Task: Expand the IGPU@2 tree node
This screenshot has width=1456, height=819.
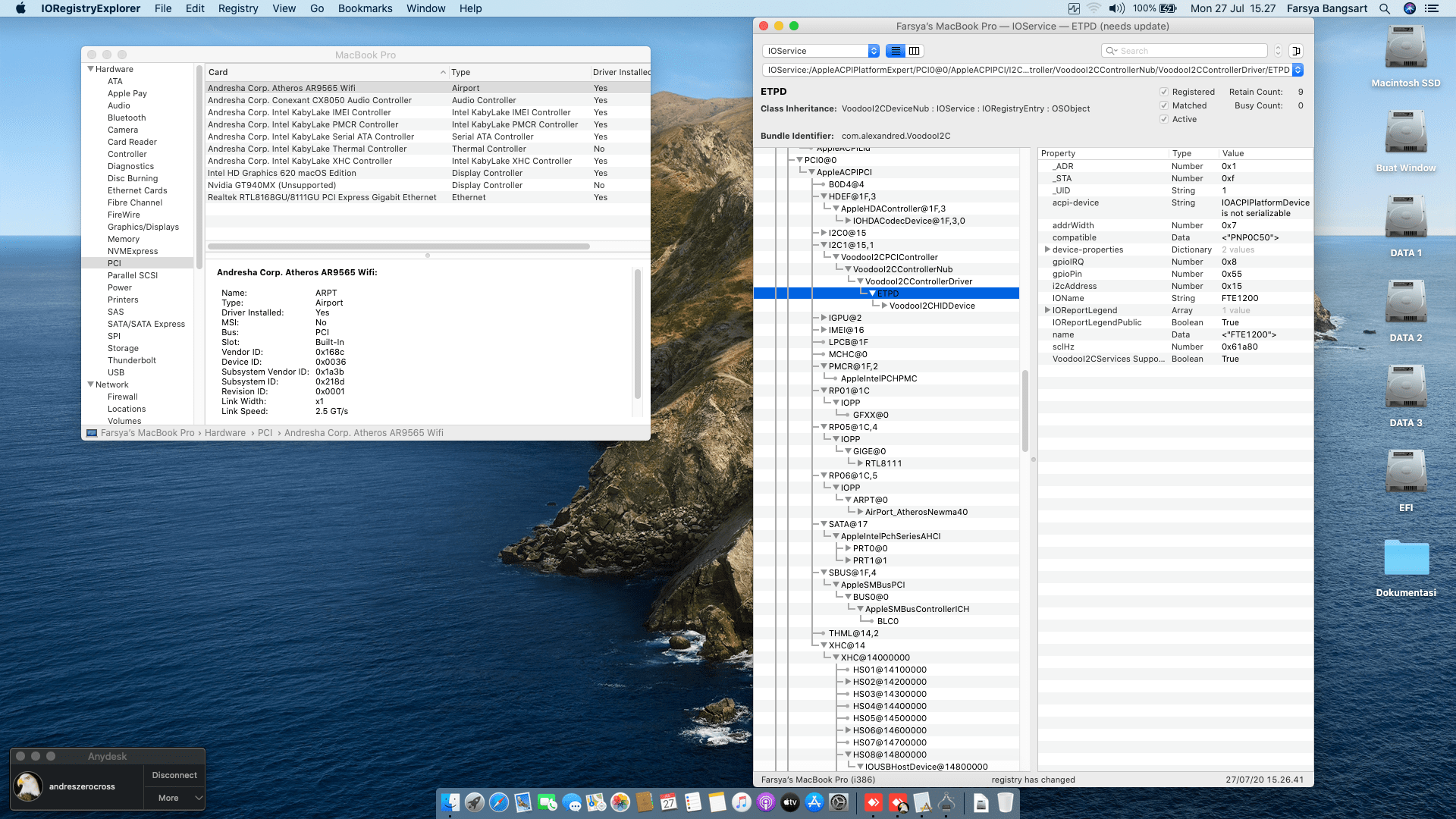Action: pos(824,318)
